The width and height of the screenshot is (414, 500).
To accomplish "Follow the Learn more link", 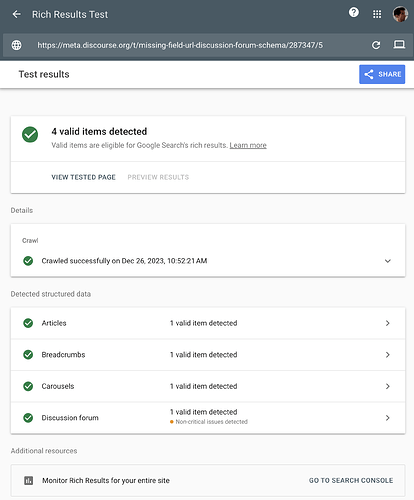I will (x=248, y=145).
